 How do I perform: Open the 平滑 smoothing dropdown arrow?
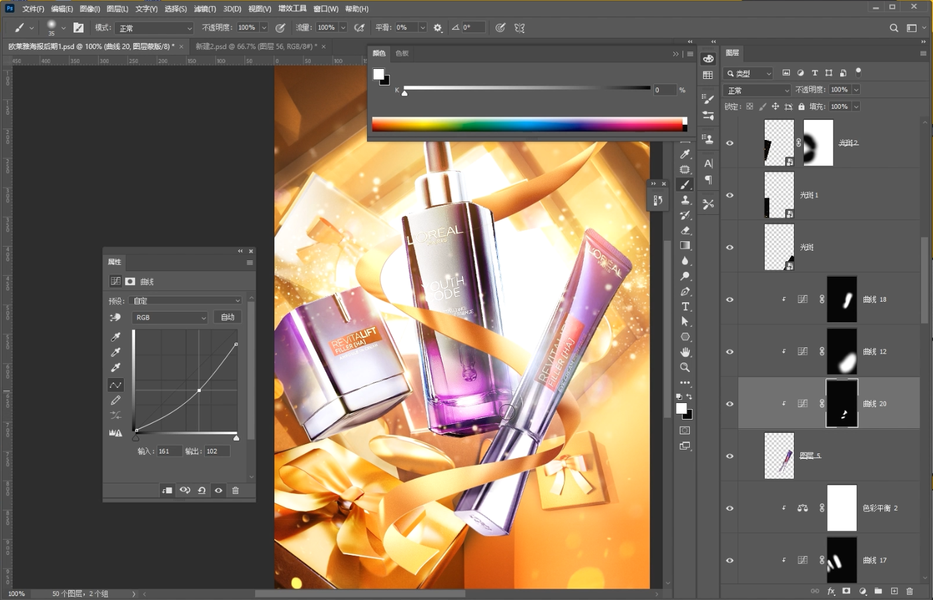(422, 28)
